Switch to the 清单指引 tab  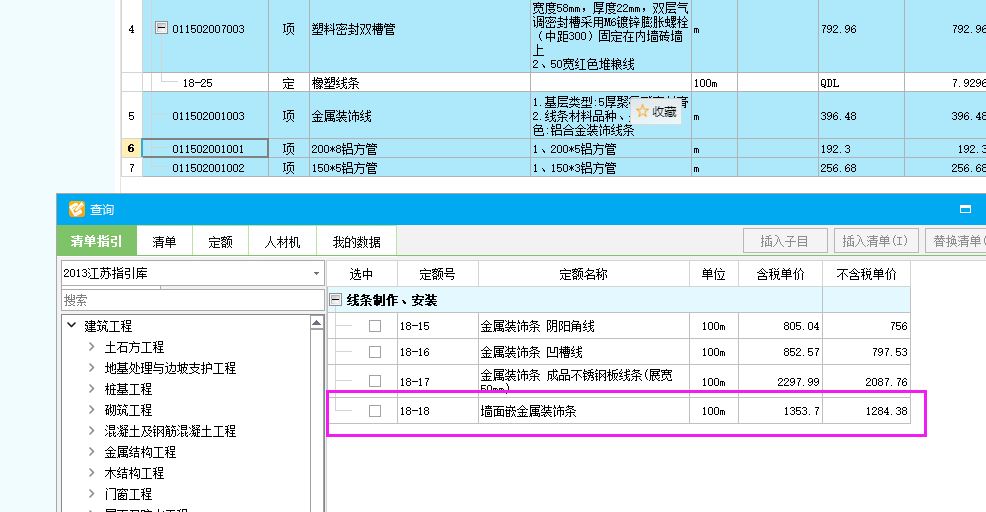pyautogui.click(x=97, y=242)
